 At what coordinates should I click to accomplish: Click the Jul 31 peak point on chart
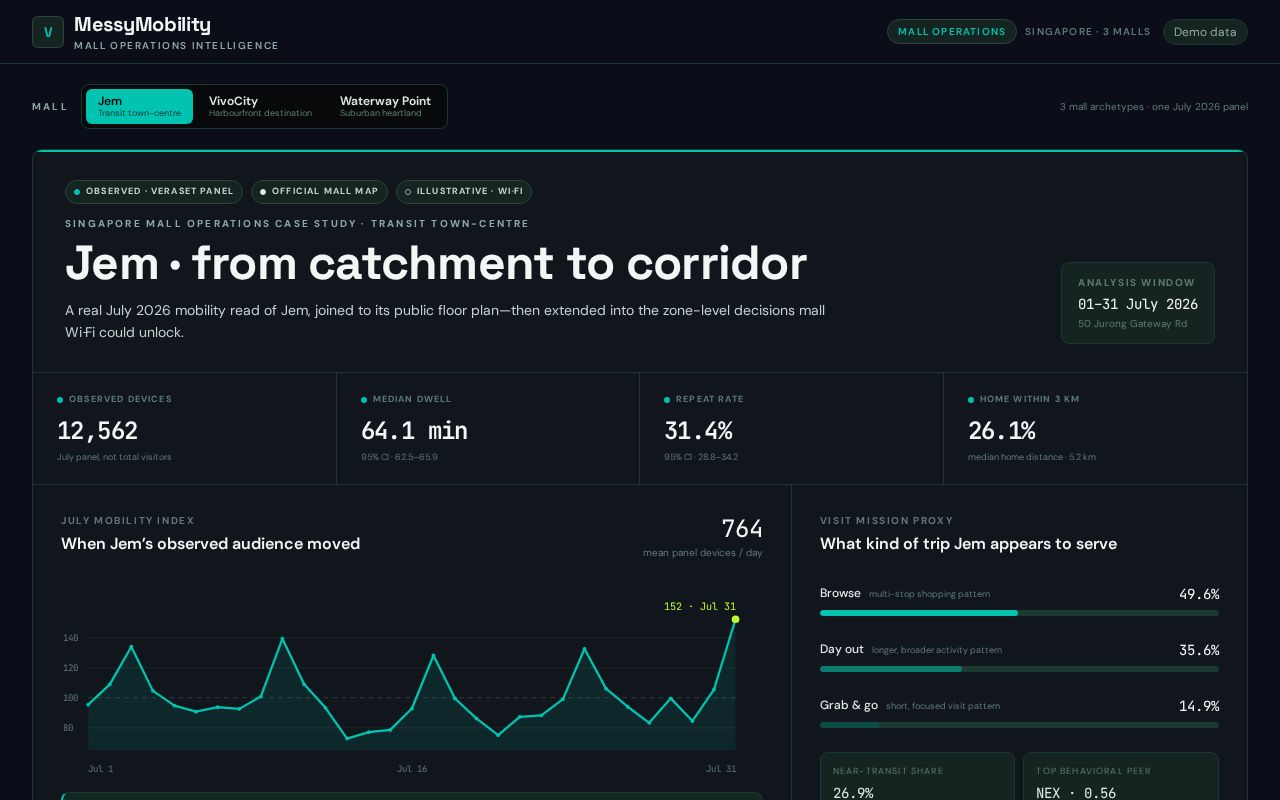tap(735, 619)
